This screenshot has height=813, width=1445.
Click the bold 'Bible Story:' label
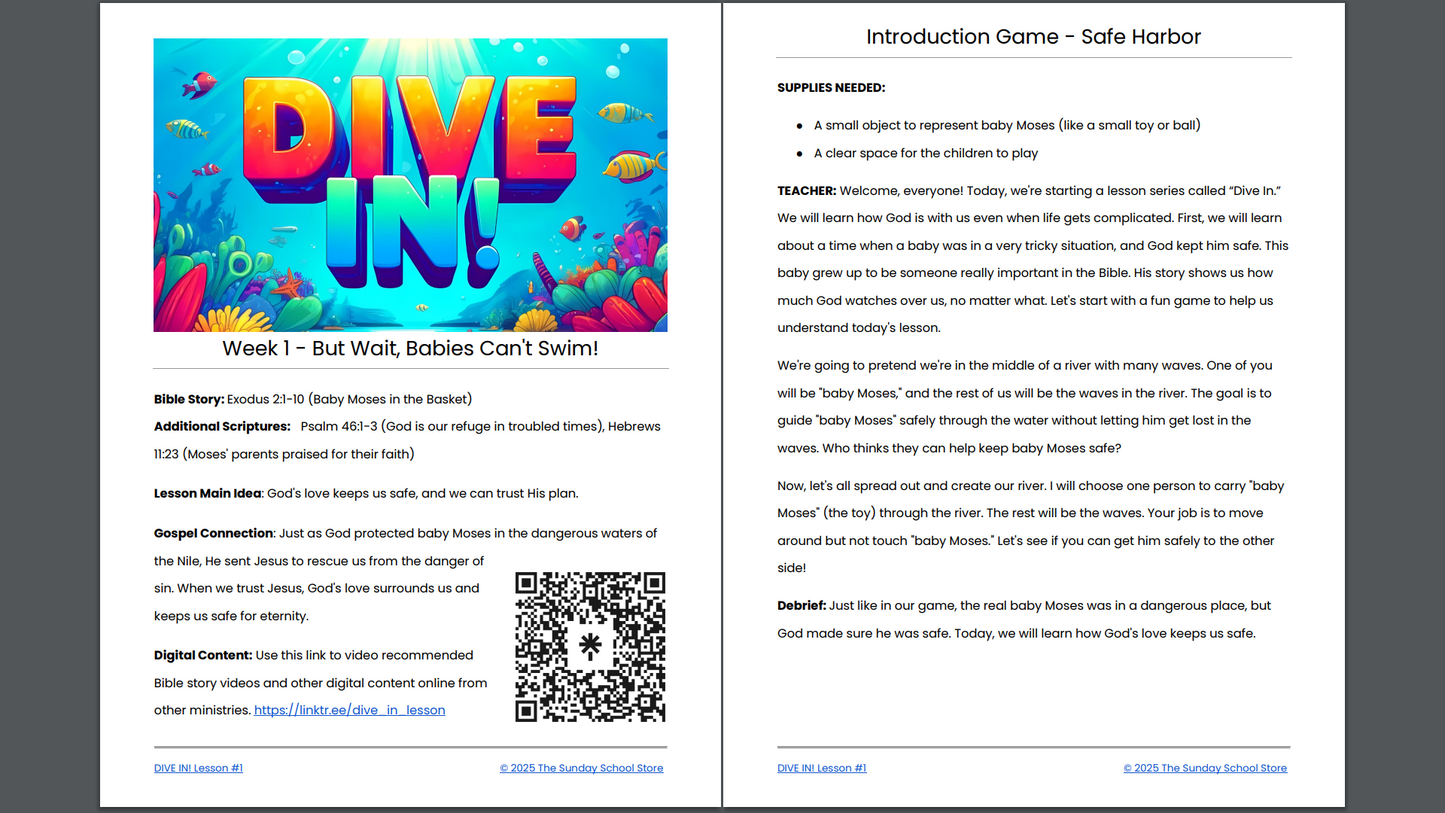(189, 399)
